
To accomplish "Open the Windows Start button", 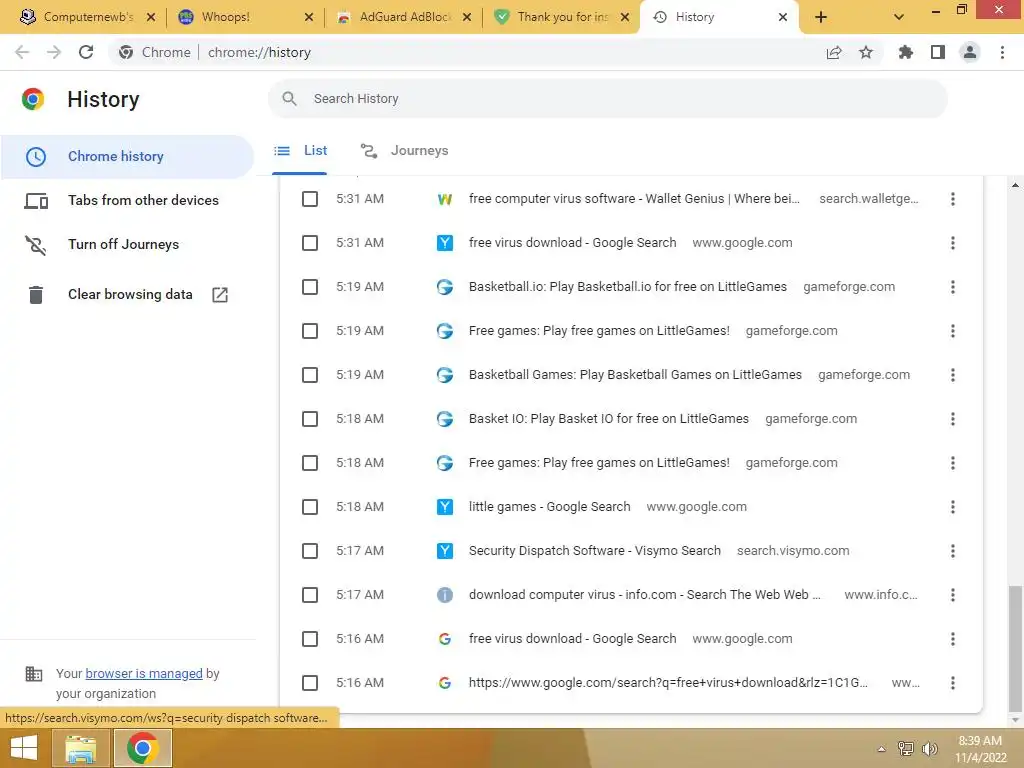I will 24,748.
